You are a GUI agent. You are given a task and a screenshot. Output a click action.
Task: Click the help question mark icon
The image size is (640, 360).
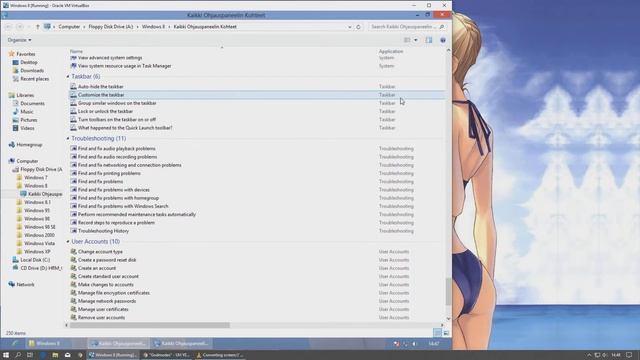click(443, 40)
